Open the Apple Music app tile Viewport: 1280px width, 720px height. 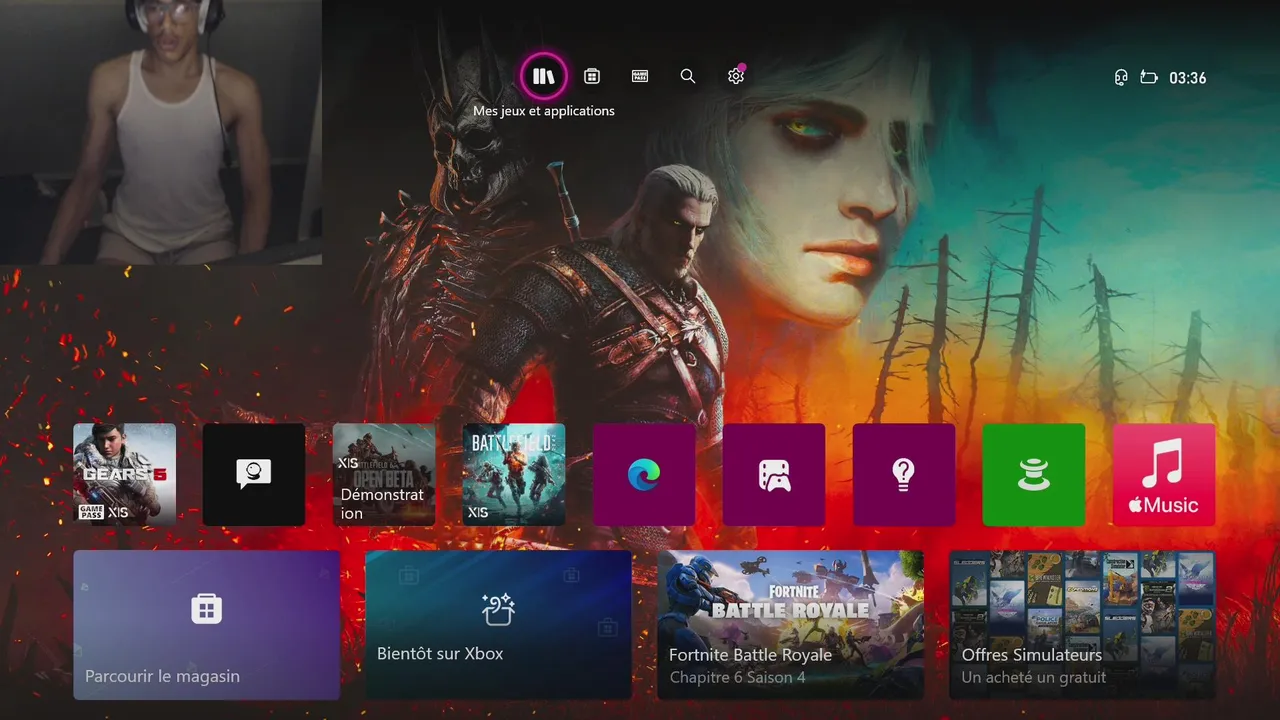tap(1164, 474)
